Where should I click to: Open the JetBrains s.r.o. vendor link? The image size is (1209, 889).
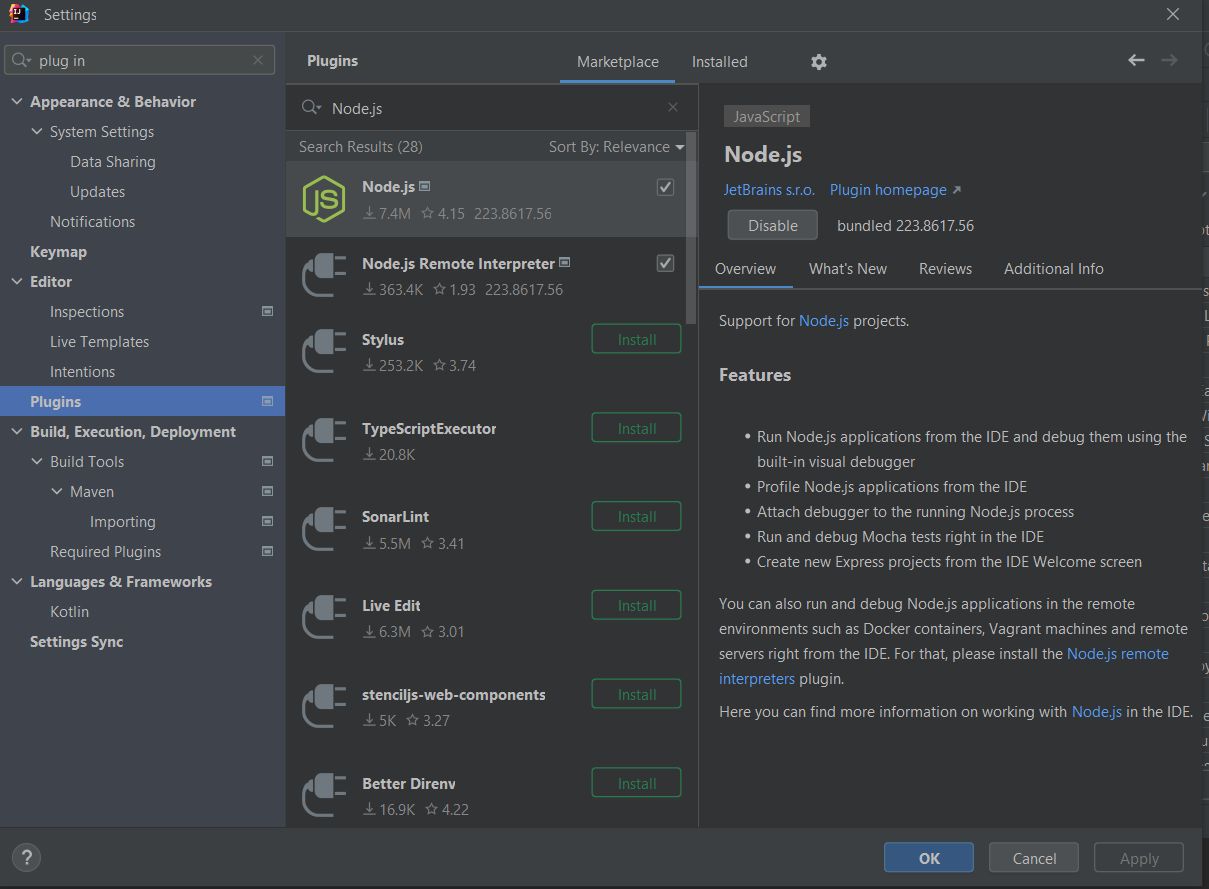pyautogui.click(x=769, y=189)
